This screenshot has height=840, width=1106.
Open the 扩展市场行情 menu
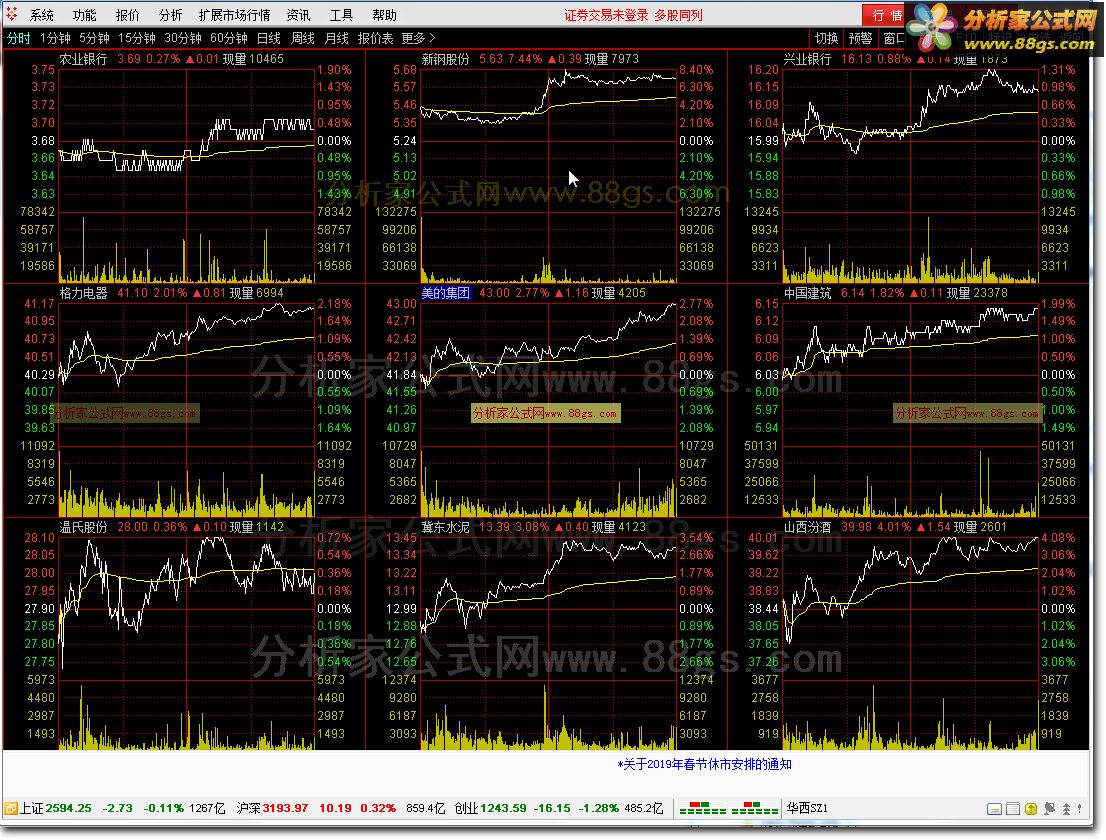pyautogui.click(x=234, y=15)
